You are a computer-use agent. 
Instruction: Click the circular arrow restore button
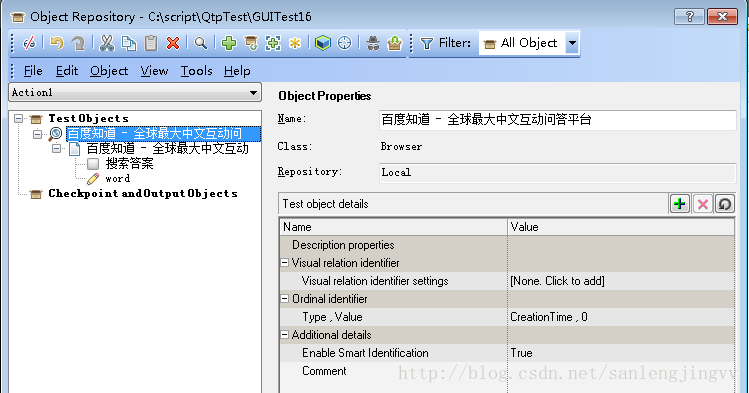(x=725, y=204)
